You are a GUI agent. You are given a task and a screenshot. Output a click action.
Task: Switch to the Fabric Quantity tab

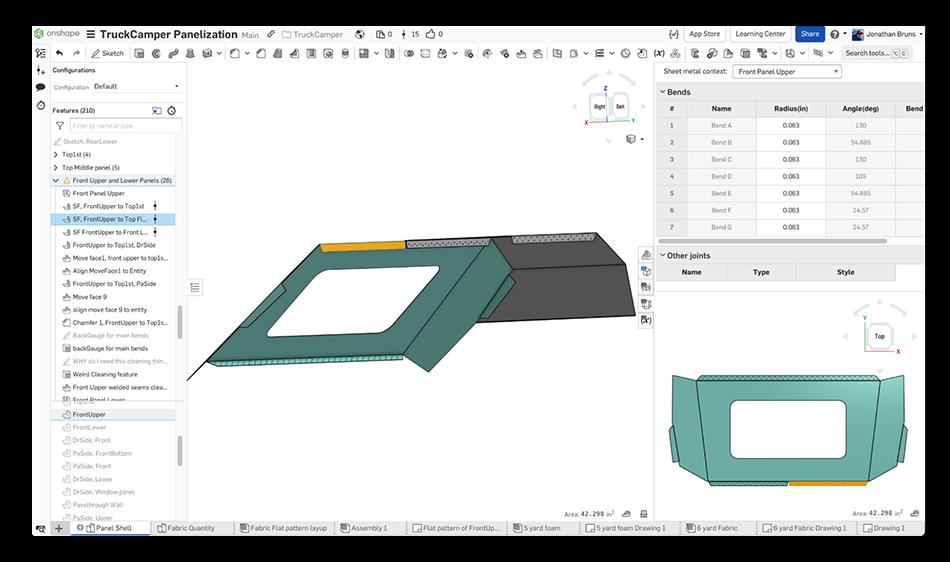[x=190, y=528]
